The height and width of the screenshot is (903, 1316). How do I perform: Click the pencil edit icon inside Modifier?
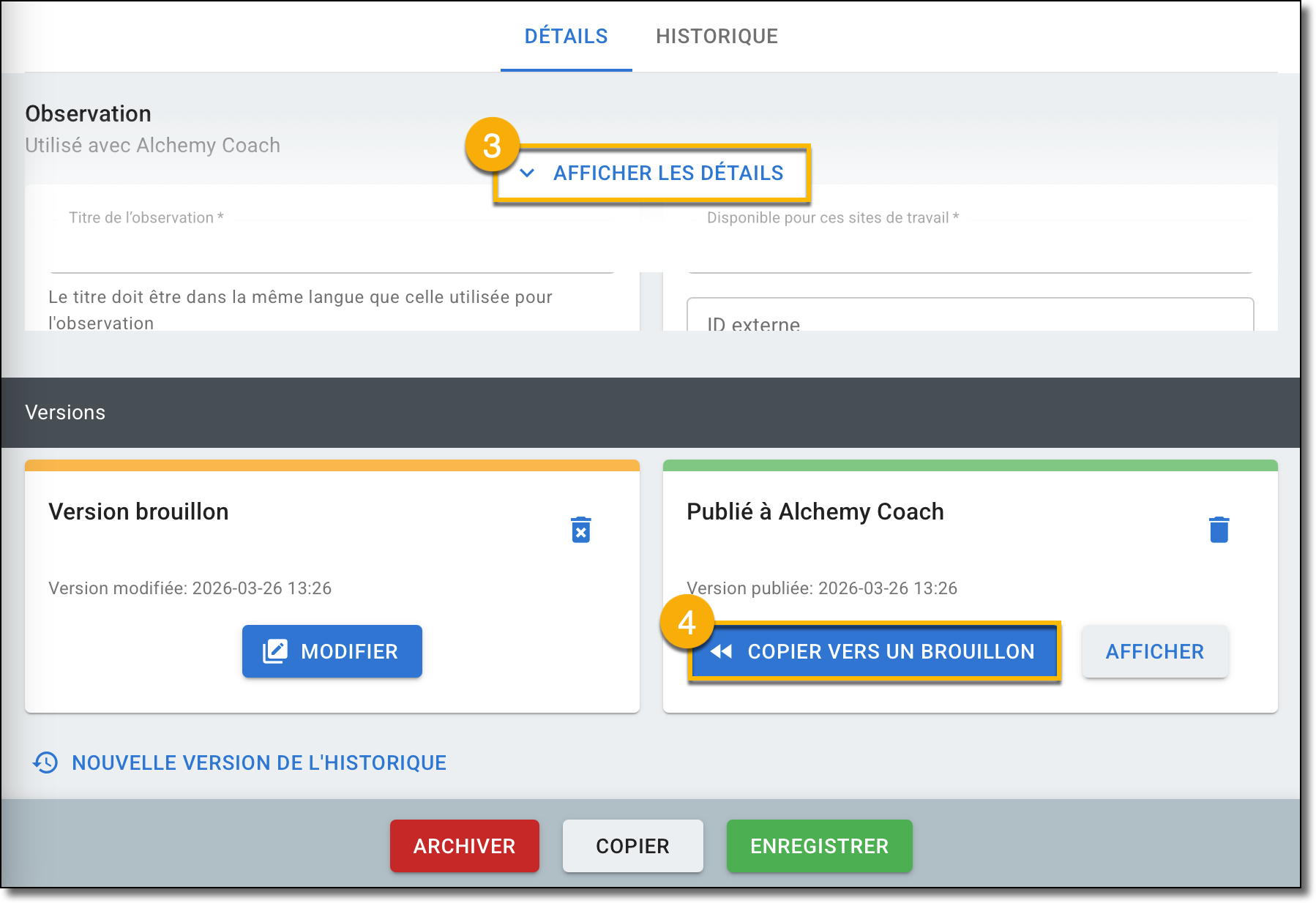275,651
